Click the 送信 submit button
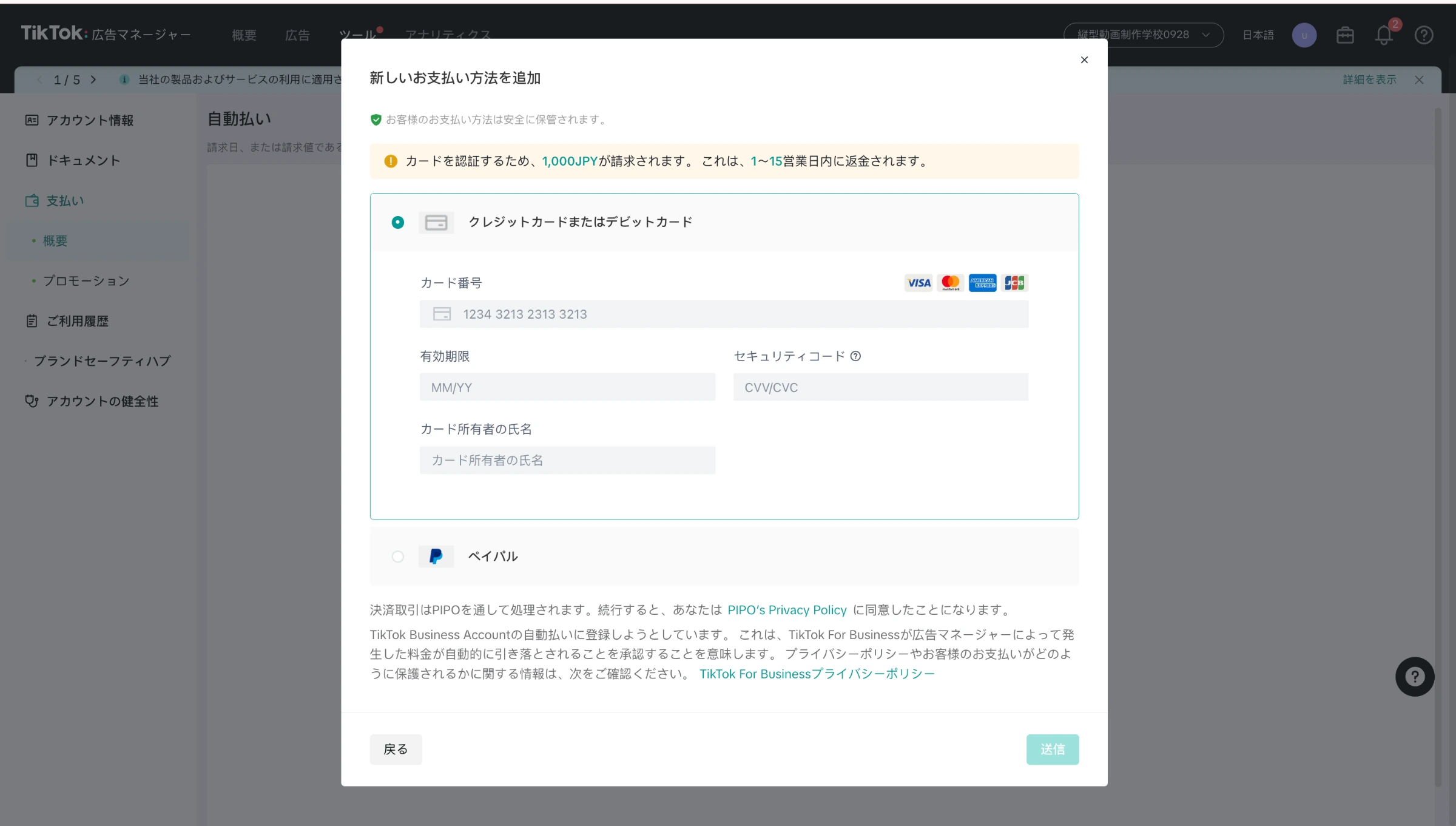This screenshot has width=1456, height=826. (x=1053, y=750)
